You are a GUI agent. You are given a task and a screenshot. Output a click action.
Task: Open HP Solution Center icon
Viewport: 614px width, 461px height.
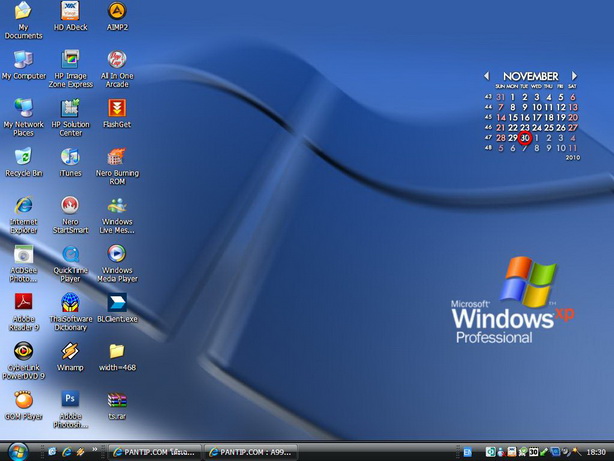coord(70,108)
